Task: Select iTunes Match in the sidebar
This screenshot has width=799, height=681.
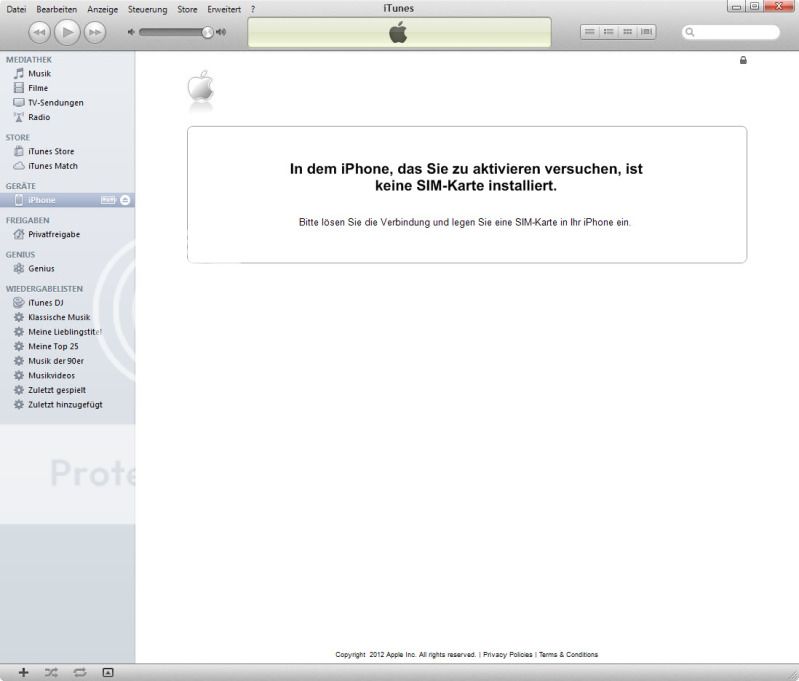Action: pyautogui.click(x=52, y=166)
